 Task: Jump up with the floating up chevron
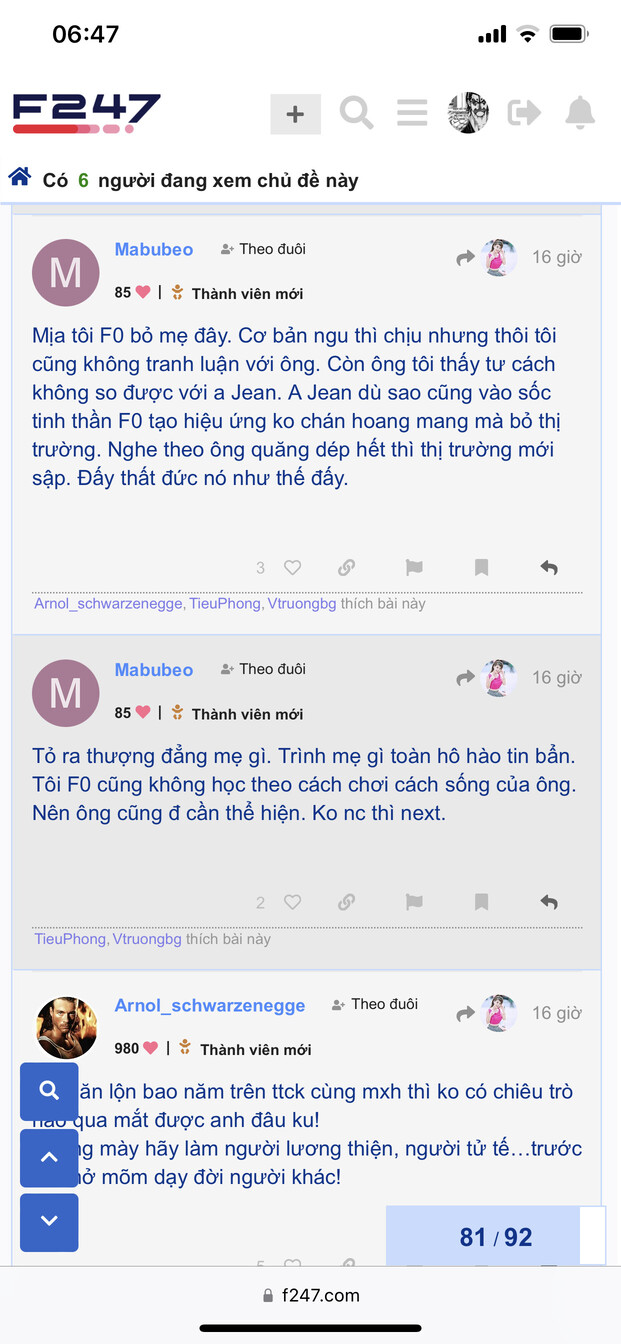49,1158
